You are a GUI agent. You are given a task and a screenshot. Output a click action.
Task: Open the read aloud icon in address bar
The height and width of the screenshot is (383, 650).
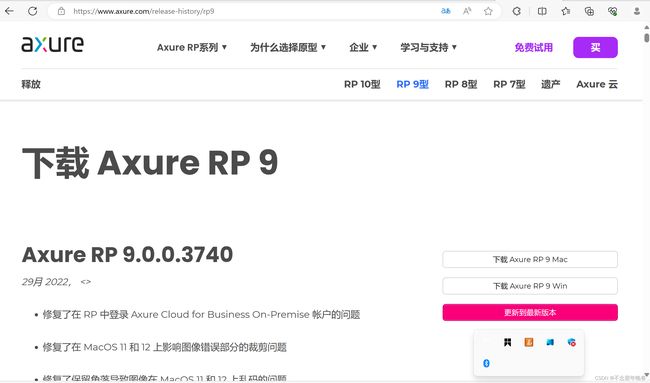467,11
